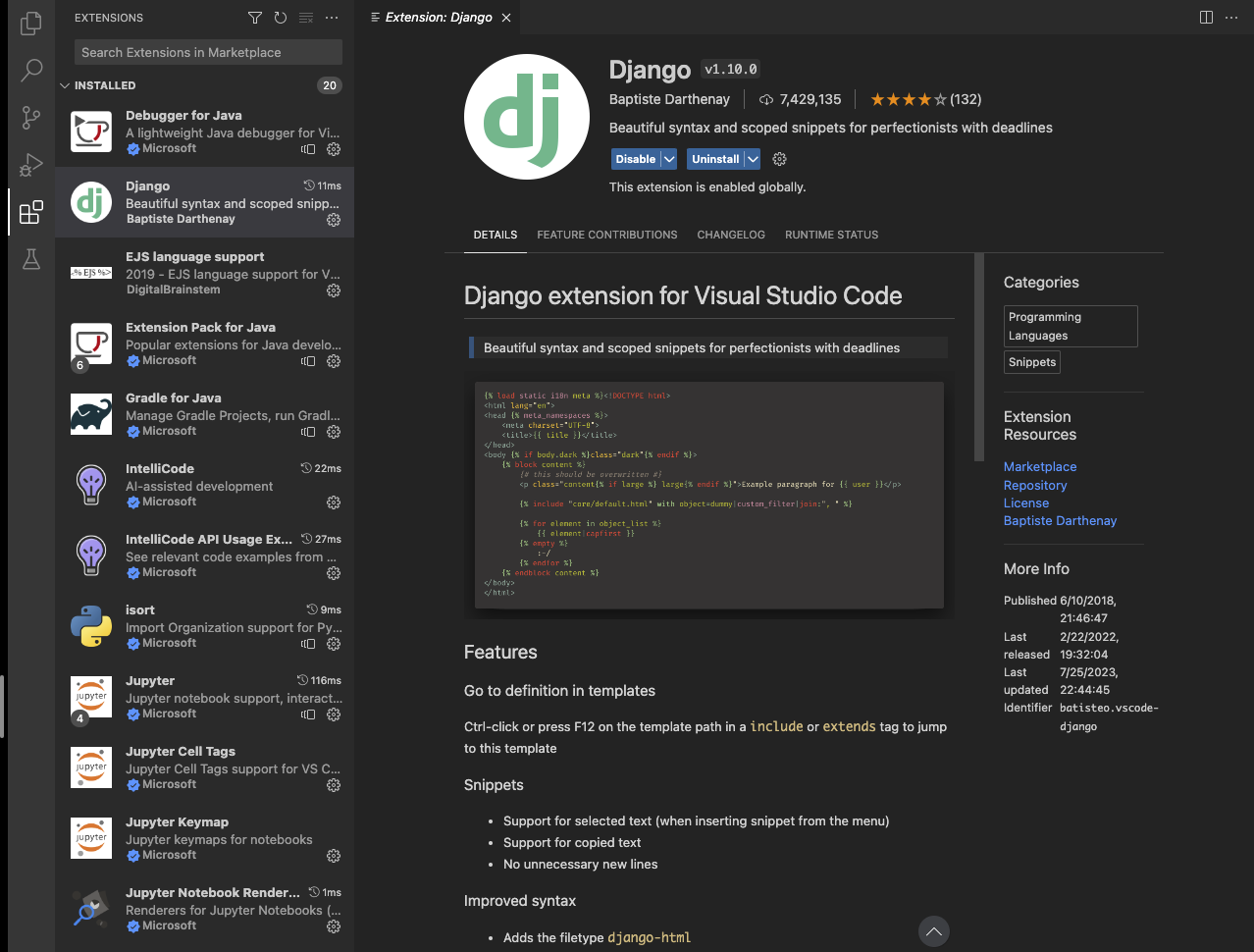Open the Disable dropdown arrow
This screenshot has height=952, width=1254.
(x=669, y=159)
